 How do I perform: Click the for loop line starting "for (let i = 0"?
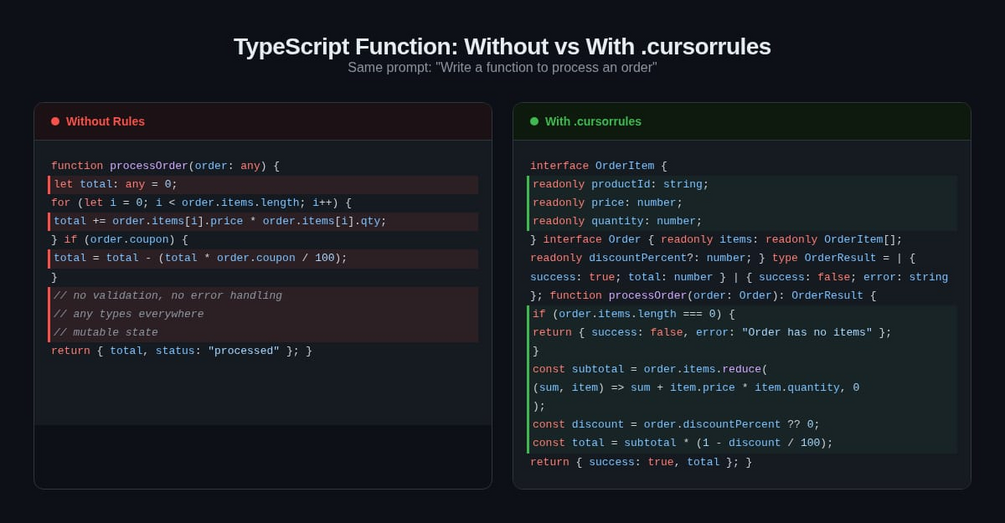coord(201,203)
